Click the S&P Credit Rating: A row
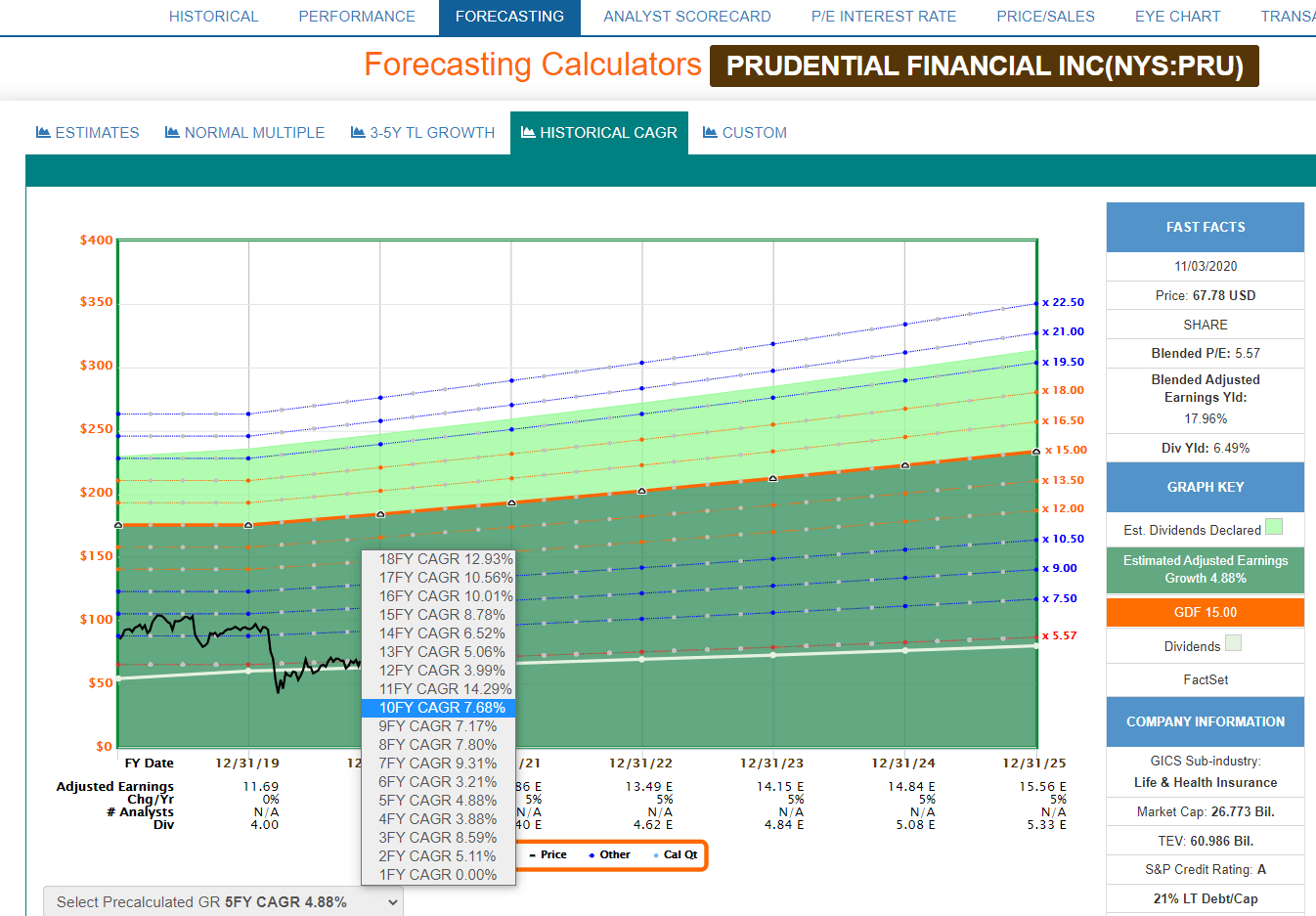The width and height of the screenshot is (1316, 916). tap(1206, 869)
